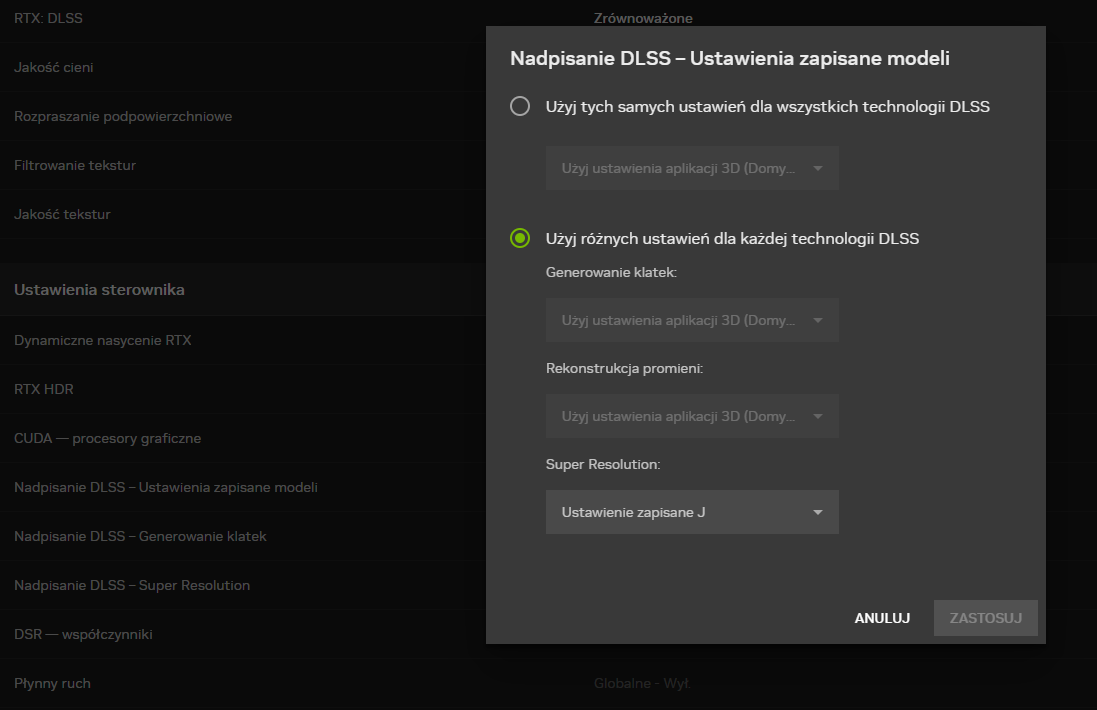Screen dimensions: 1097x710
Task: Click dialog title Nadpisanie DLSS – Ustawienia zapisane modeli
Action: click(x=730, y=58)
